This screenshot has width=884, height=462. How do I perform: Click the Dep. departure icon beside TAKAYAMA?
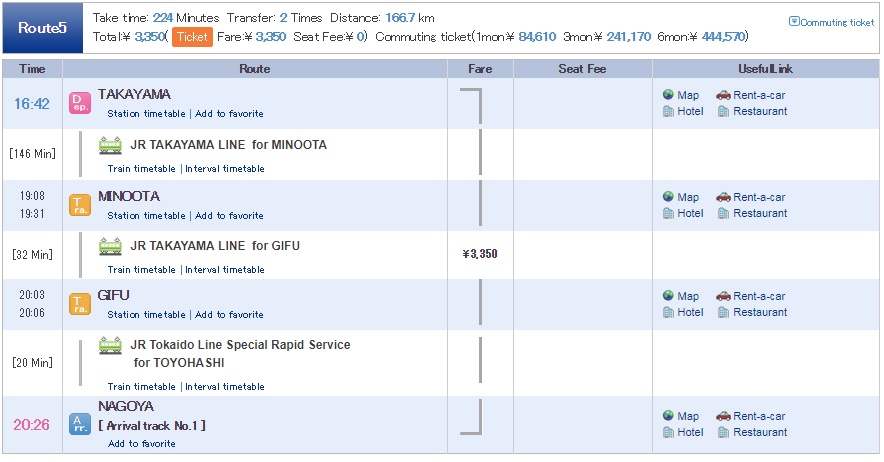click(80, 103)
